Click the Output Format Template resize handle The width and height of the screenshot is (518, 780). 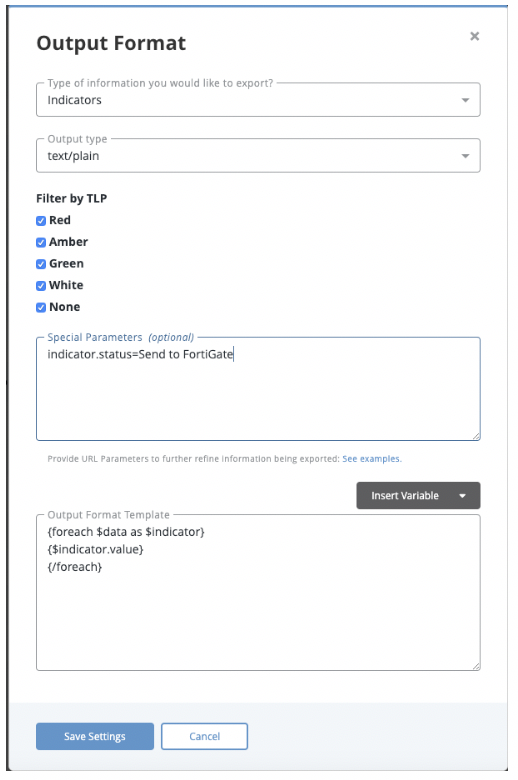[x=476, y=666]
